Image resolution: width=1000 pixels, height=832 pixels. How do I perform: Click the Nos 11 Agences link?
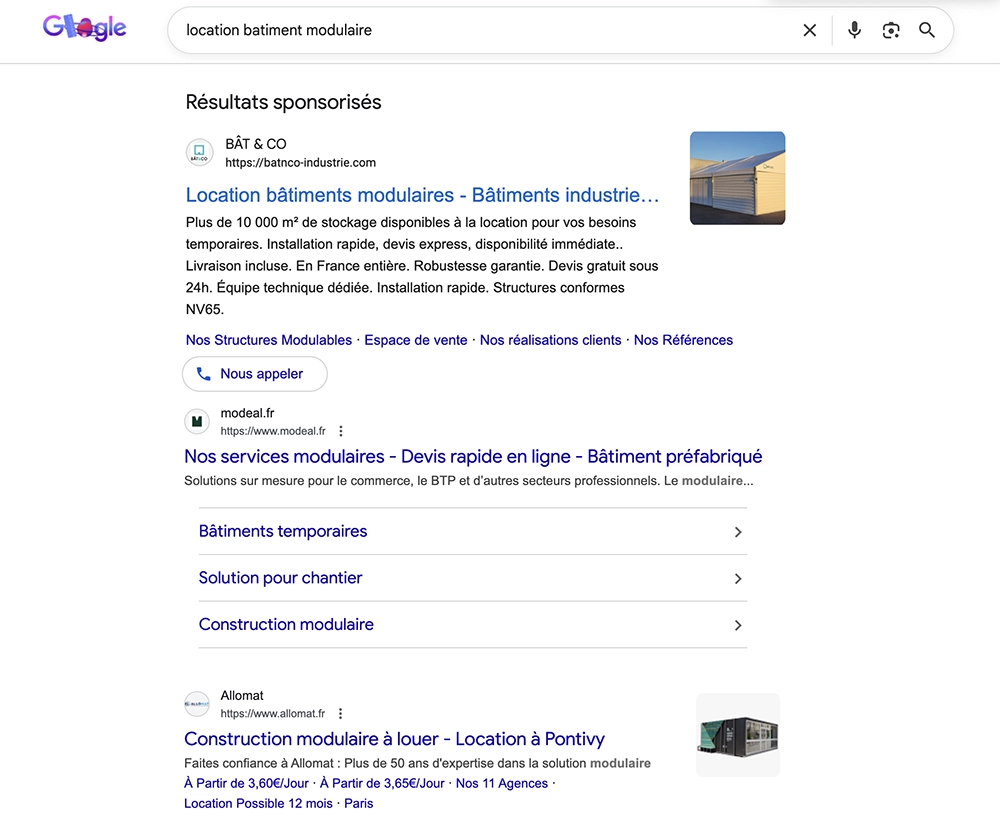coord(502,783)
